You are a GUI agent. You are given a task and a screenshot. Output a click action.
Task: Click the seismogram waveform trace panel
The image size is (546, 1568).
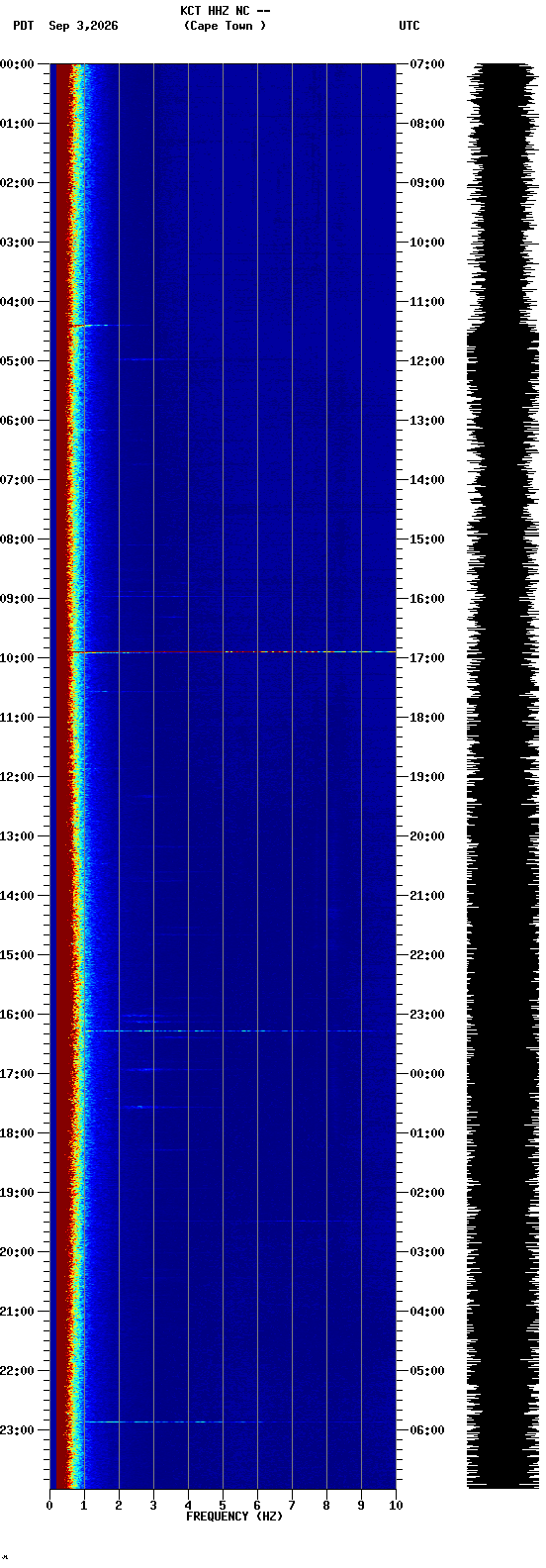502,776
